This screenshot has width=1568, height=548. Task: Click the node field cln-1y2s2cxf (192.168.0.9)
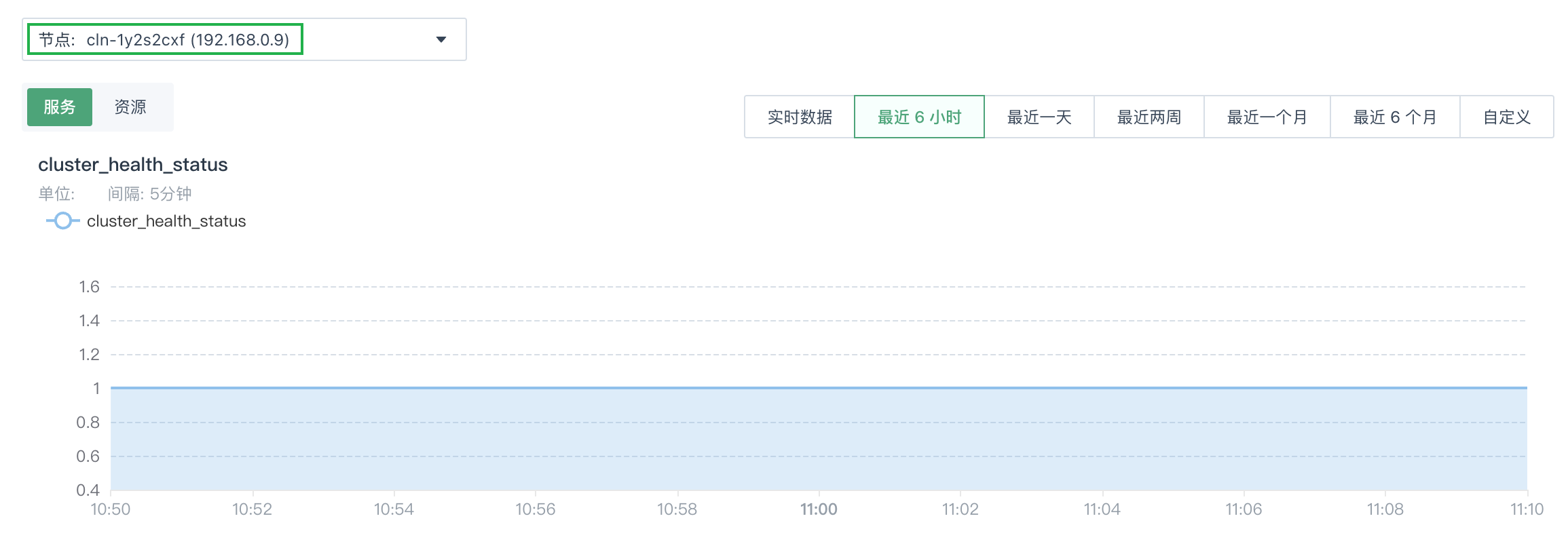pos(165,39)
